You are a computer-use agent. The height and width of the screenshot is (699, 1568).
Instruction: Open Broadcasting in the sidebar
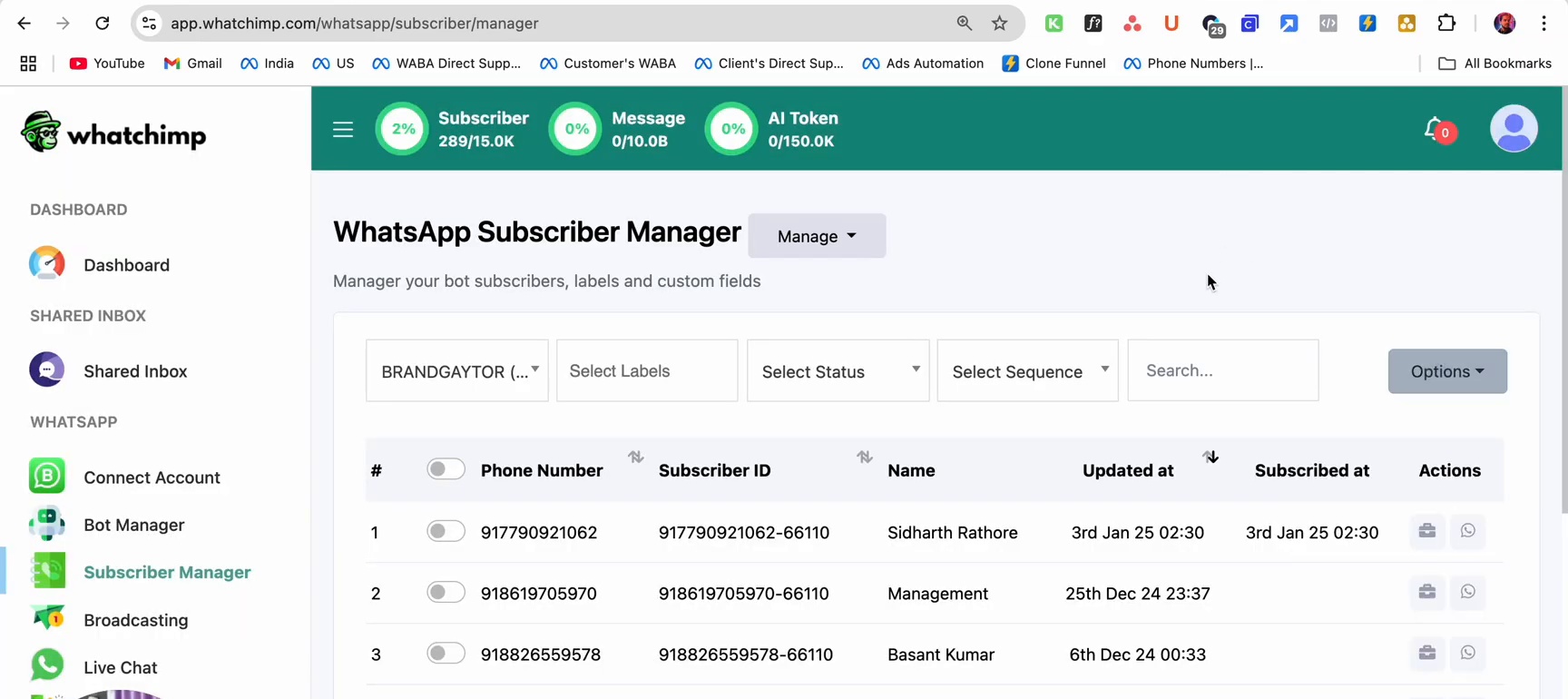(135, 620)
